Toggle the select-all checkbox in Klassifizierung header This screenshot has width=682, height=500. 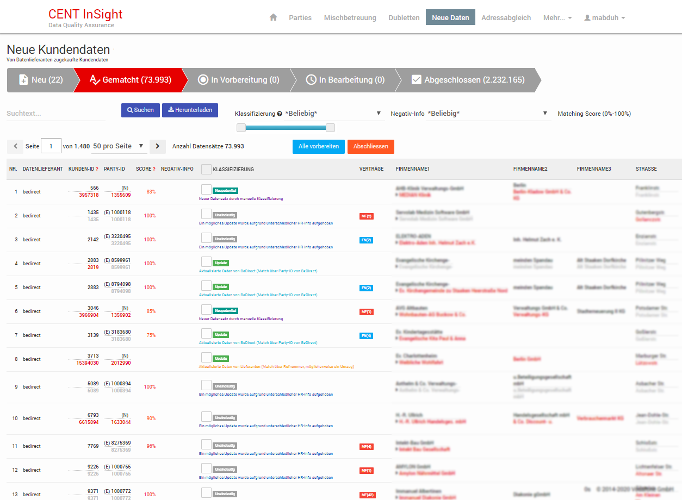pos(206,169)
